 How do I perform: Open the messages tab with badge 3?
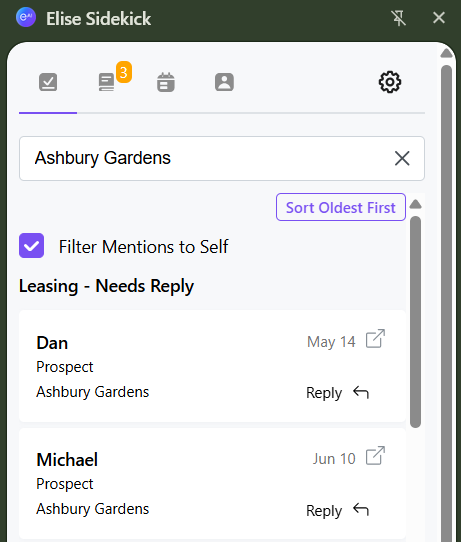point(107,82)
